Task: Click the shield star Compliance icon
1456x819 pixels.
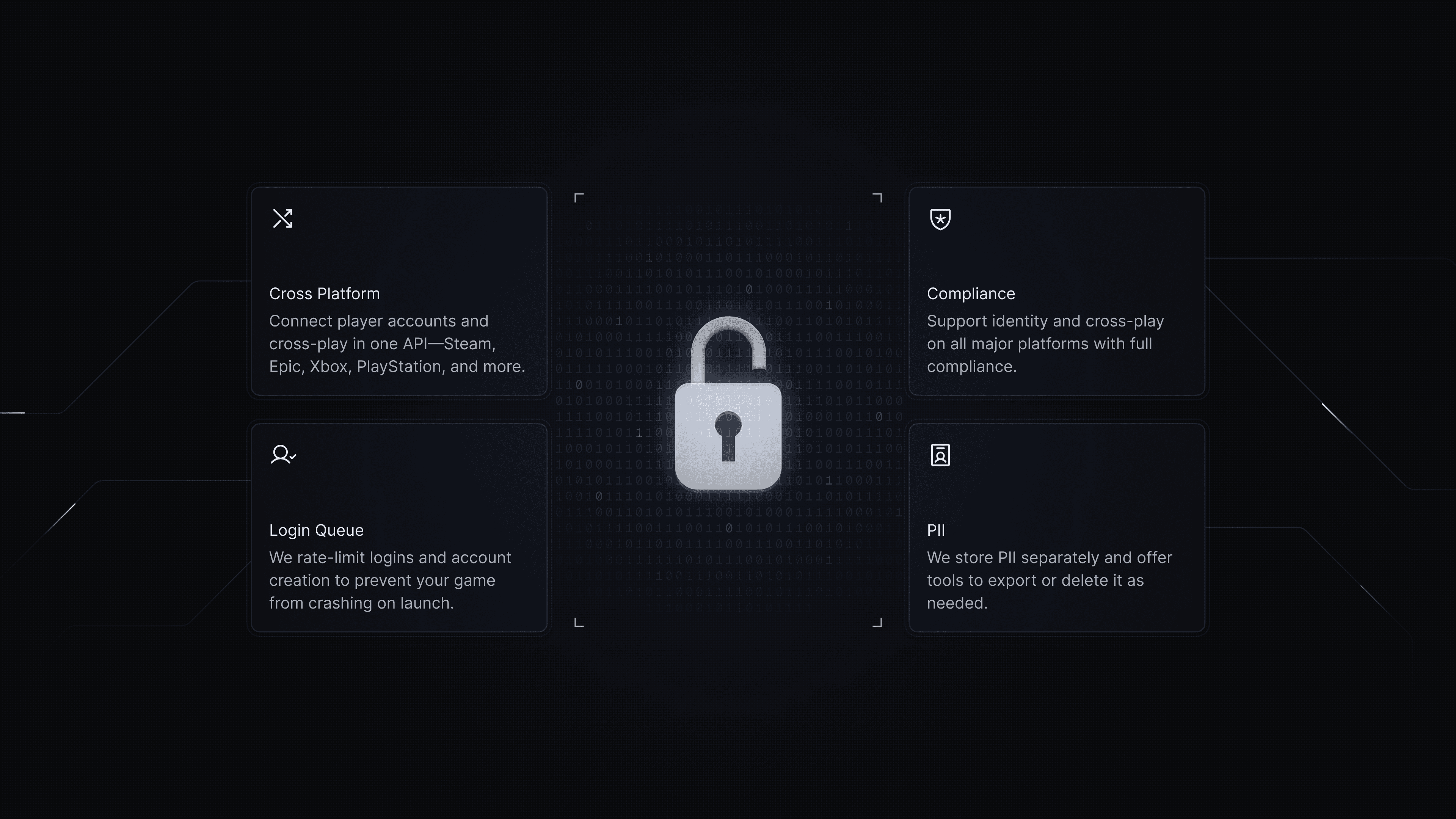Action: point(940,219)
